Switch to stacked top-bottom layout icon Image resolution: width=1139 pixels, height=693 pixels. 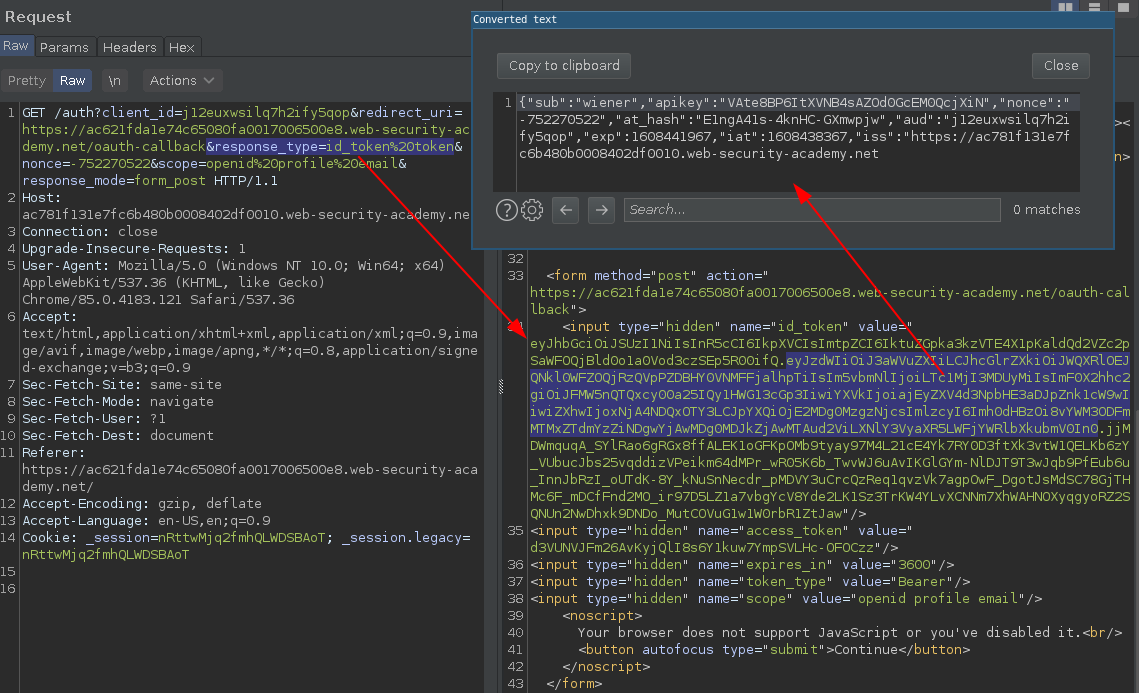[x=1094, y=7]
